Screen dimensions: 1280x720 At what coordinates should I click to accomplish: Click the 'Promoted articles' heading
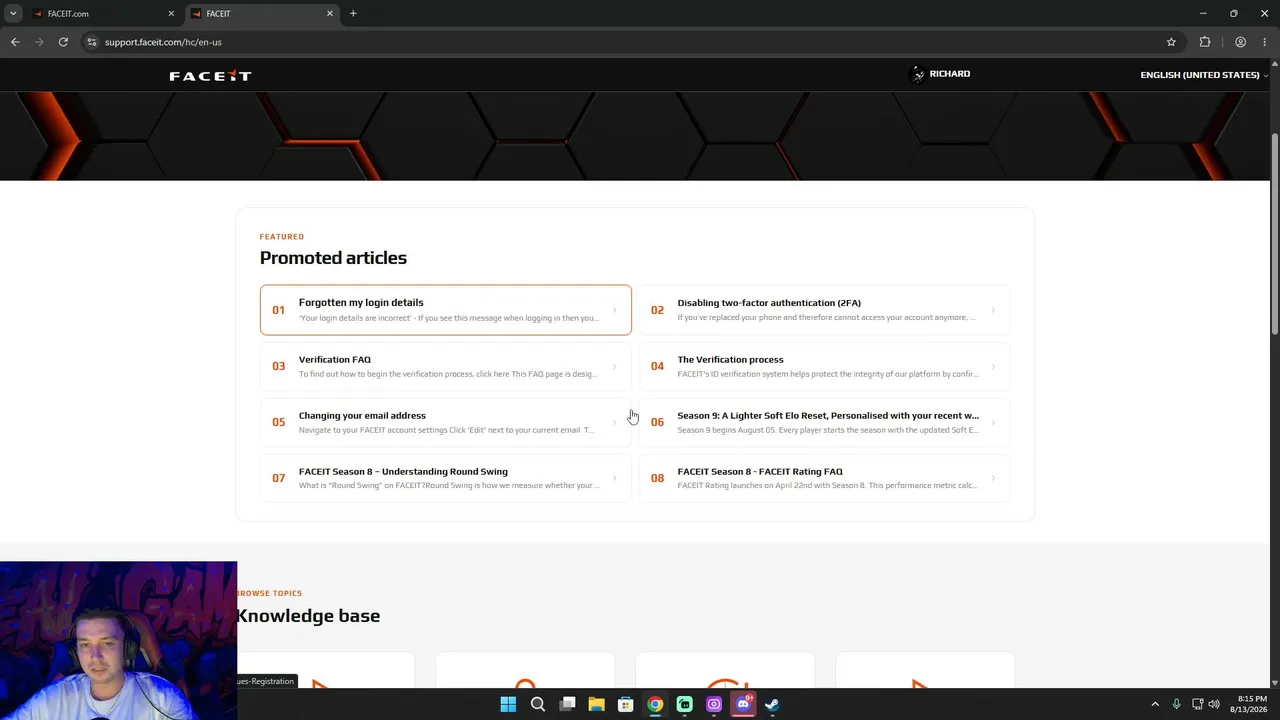coord(333,258)
